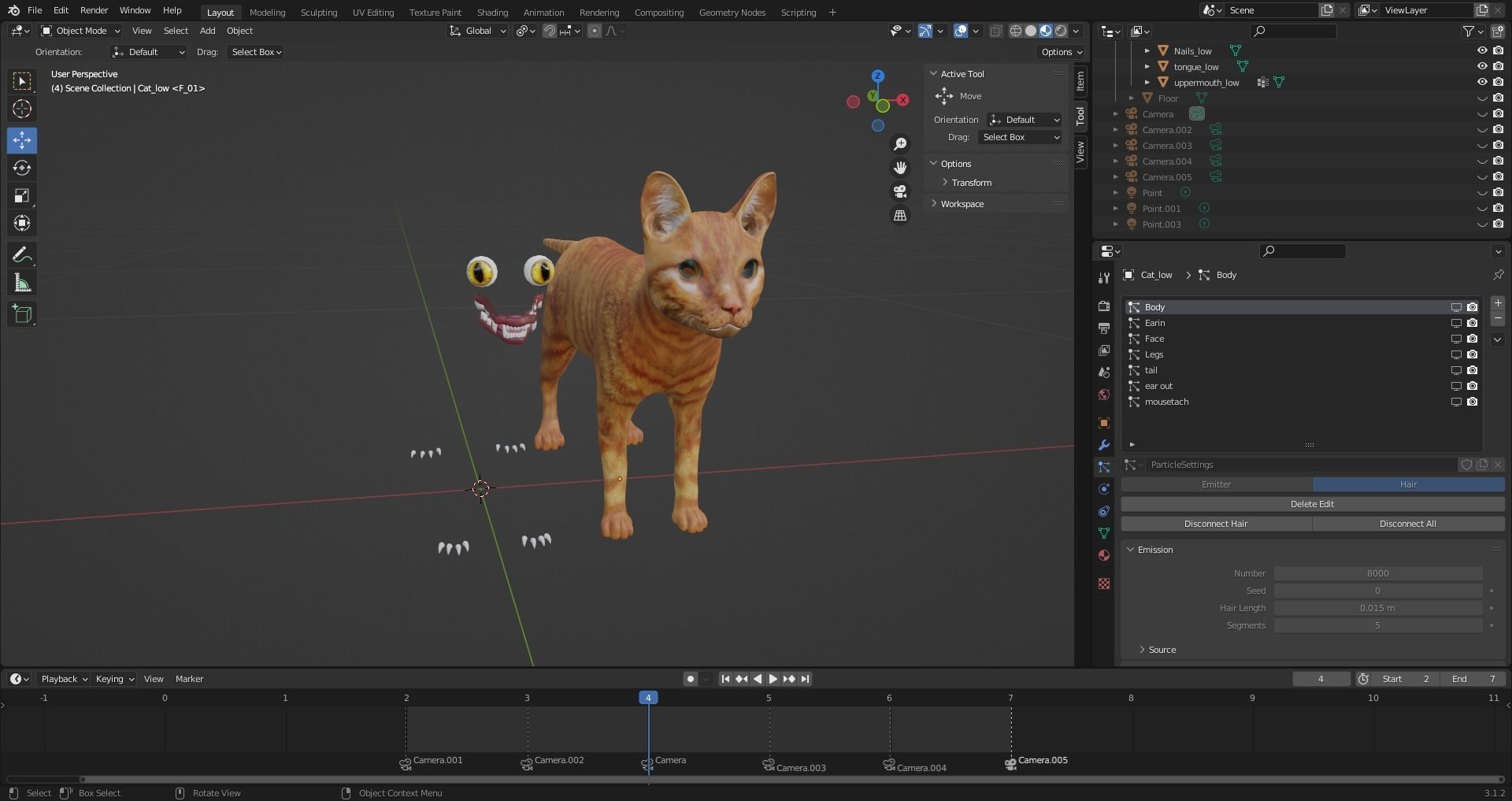The height and width of the screenshot is (801, 1512).
Task: Open Drag Select Box dropdown in header
Action: coord(256,52)
